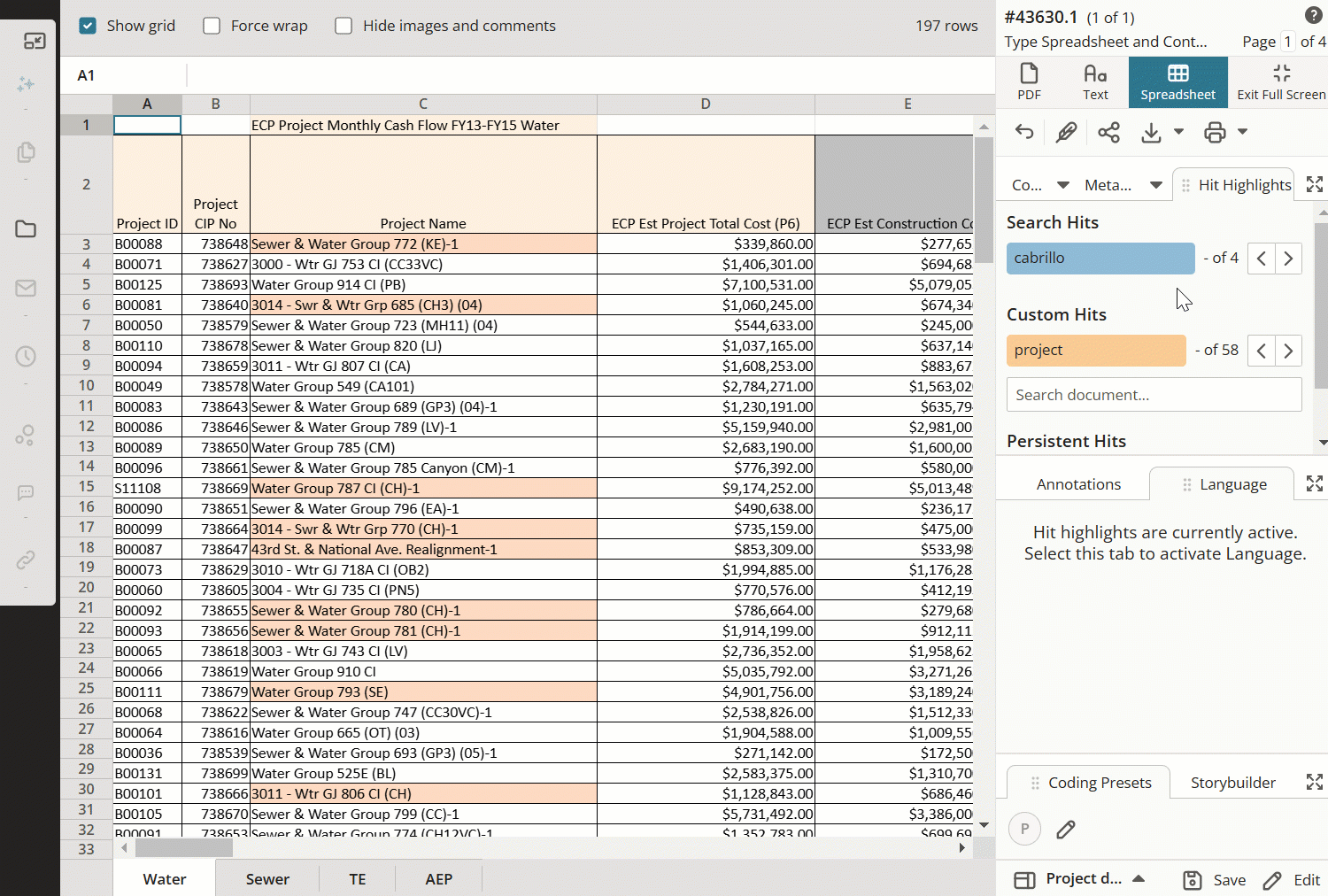The width and height of the screenshot is (1328, 896).
Task: Click in the Search document field
Action: (x=1154, y=395)
